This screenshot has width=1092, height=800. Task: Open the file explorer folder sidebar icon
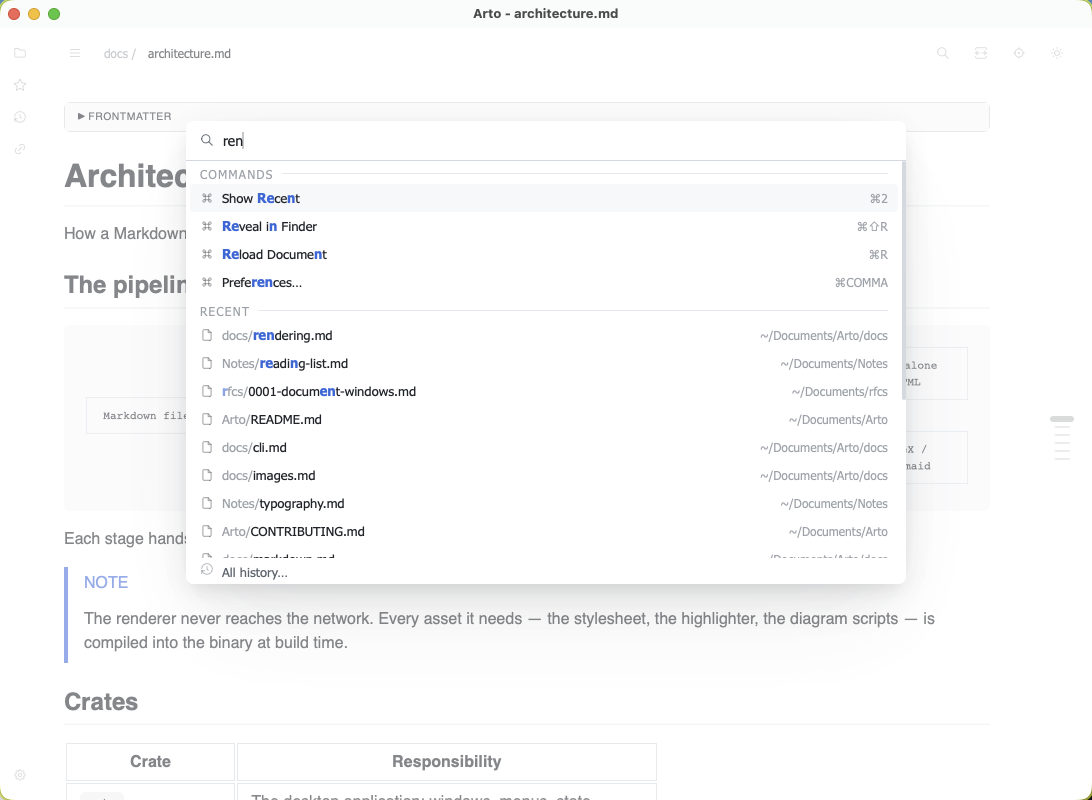(20, 53)
